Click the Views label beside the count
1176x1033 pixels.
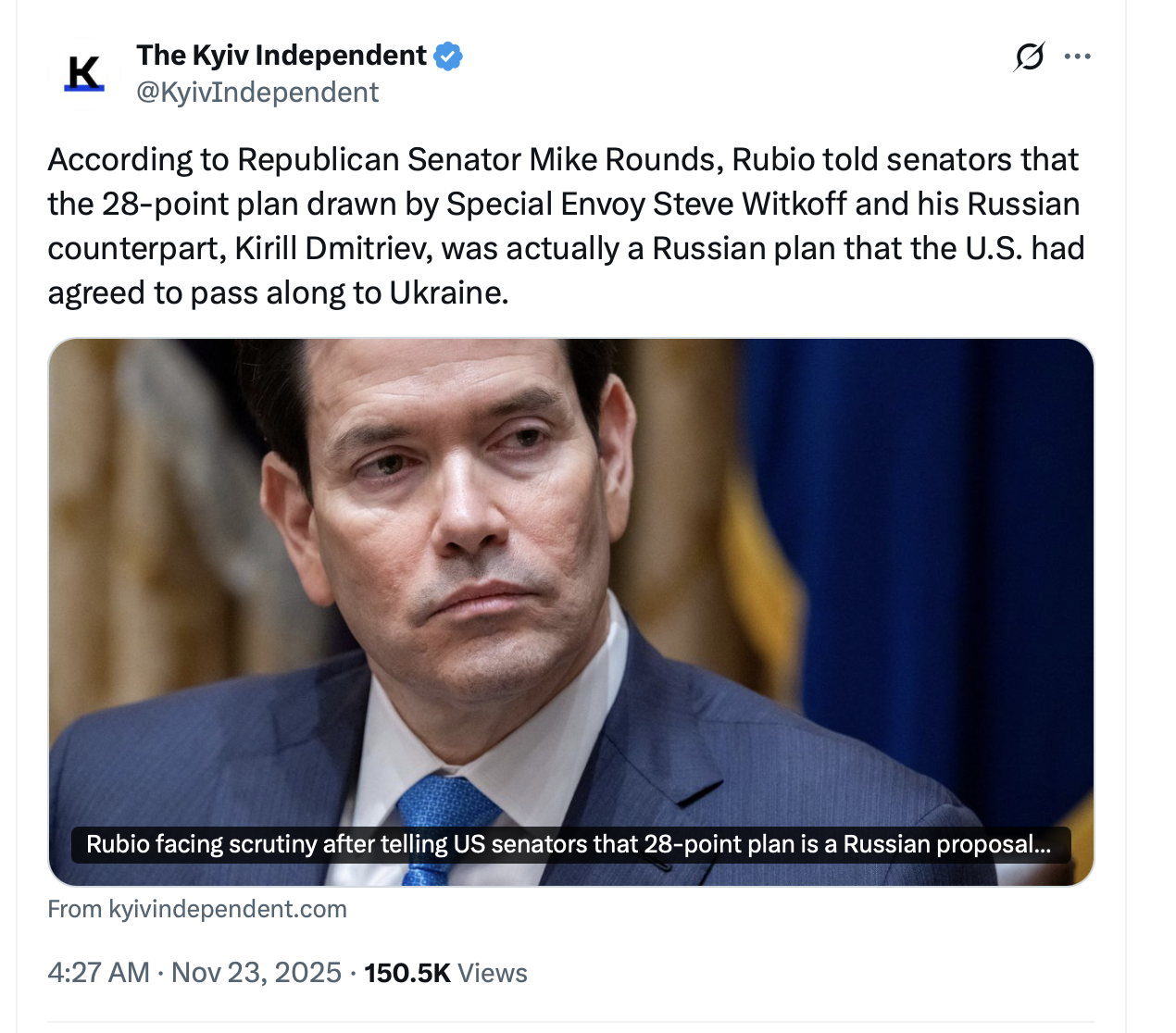pyautogui.click(x=493, y=973)
